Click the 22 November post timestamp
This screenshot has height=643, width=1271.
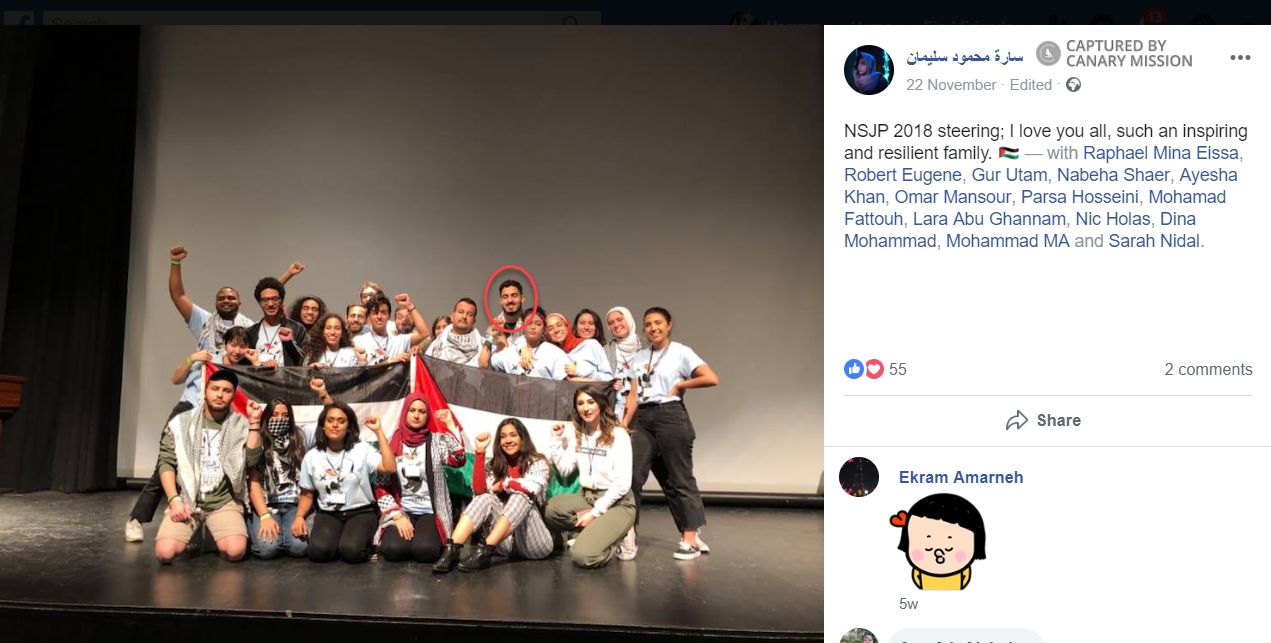point(951,85)
